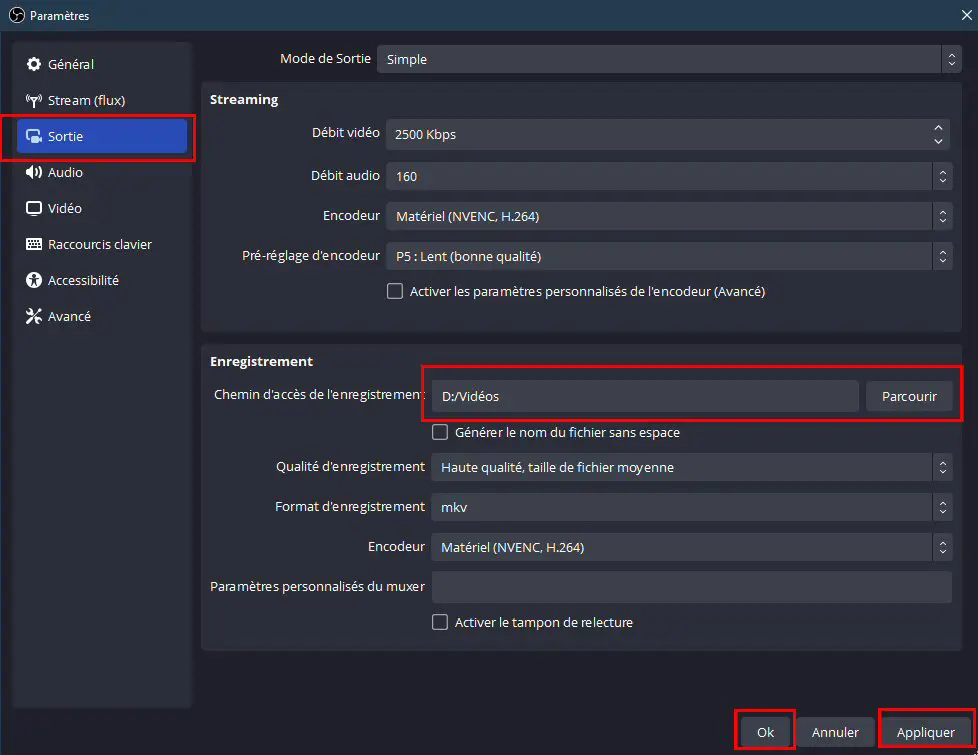Viewport: 978px width, 755px height.
Task: Click the Général gear icon
Action: [x=34, y=64]
